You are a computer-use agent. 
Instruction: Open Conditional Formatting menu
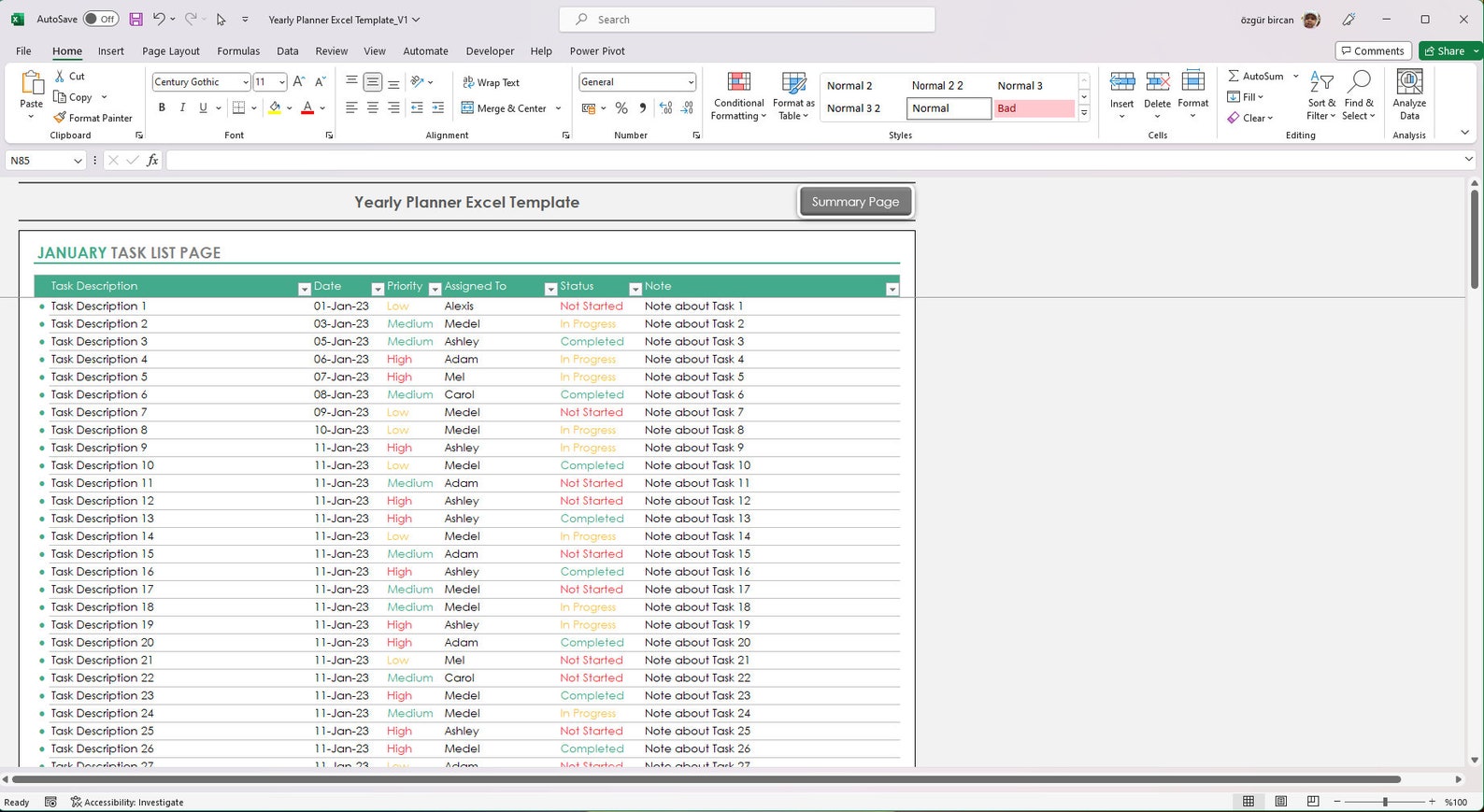[738, 95]
